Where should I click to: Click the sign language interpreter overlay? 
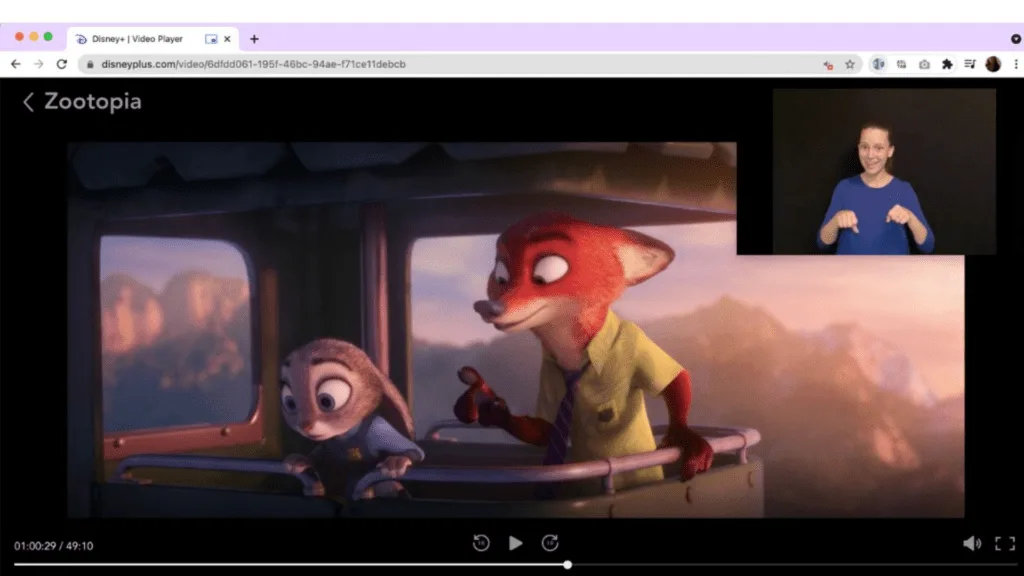click(884, 172)
